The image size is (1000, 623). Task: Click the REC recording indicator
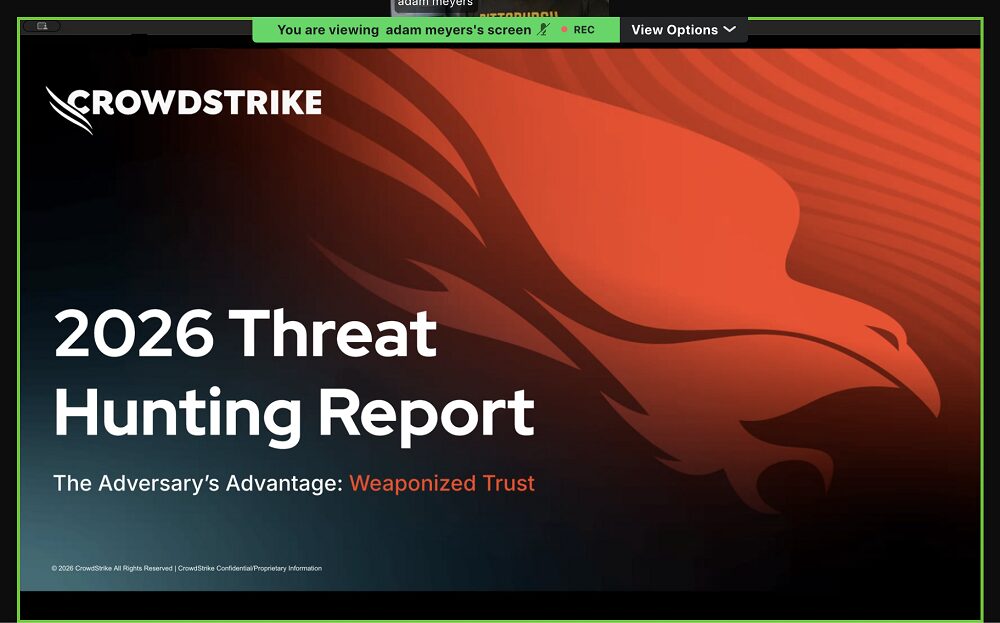click(x=578, y=30)
